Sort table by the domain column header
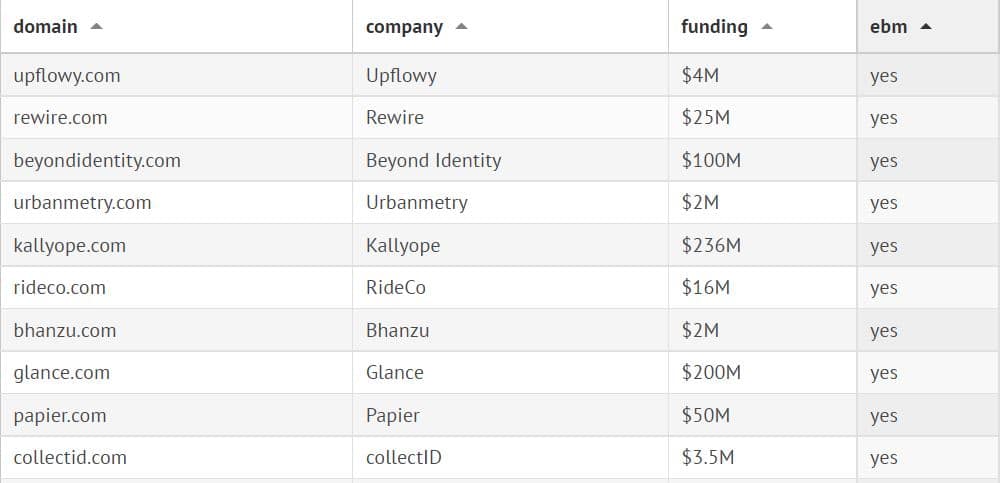Image resolution: width=1003 pixels, height=483 pixels. pos(46,27)
